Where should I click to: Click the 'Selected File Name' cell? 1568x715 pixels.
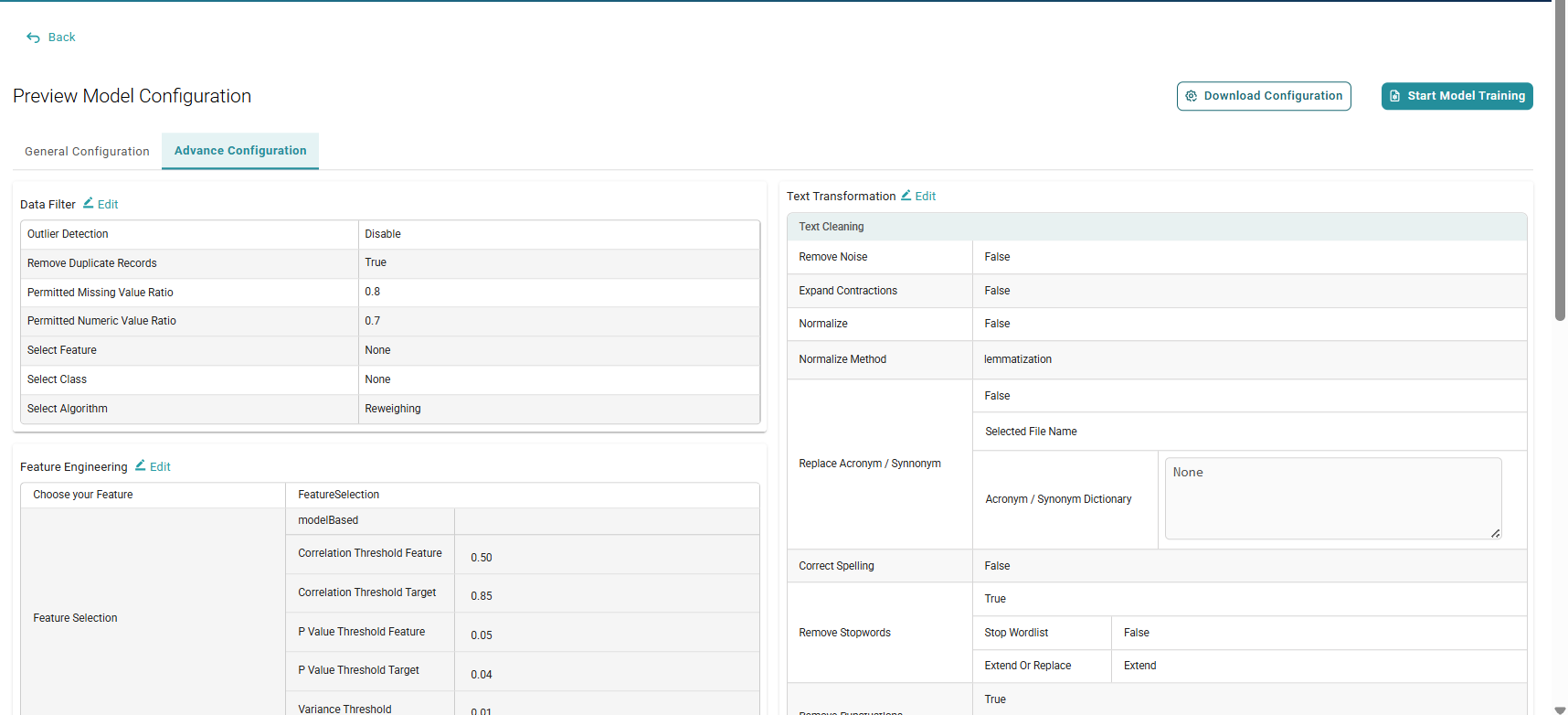coord(1031,432)
